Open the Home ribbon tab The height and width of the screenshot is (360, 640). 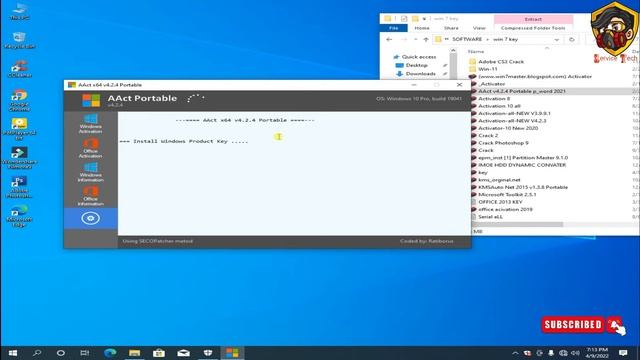coord(422,28)
